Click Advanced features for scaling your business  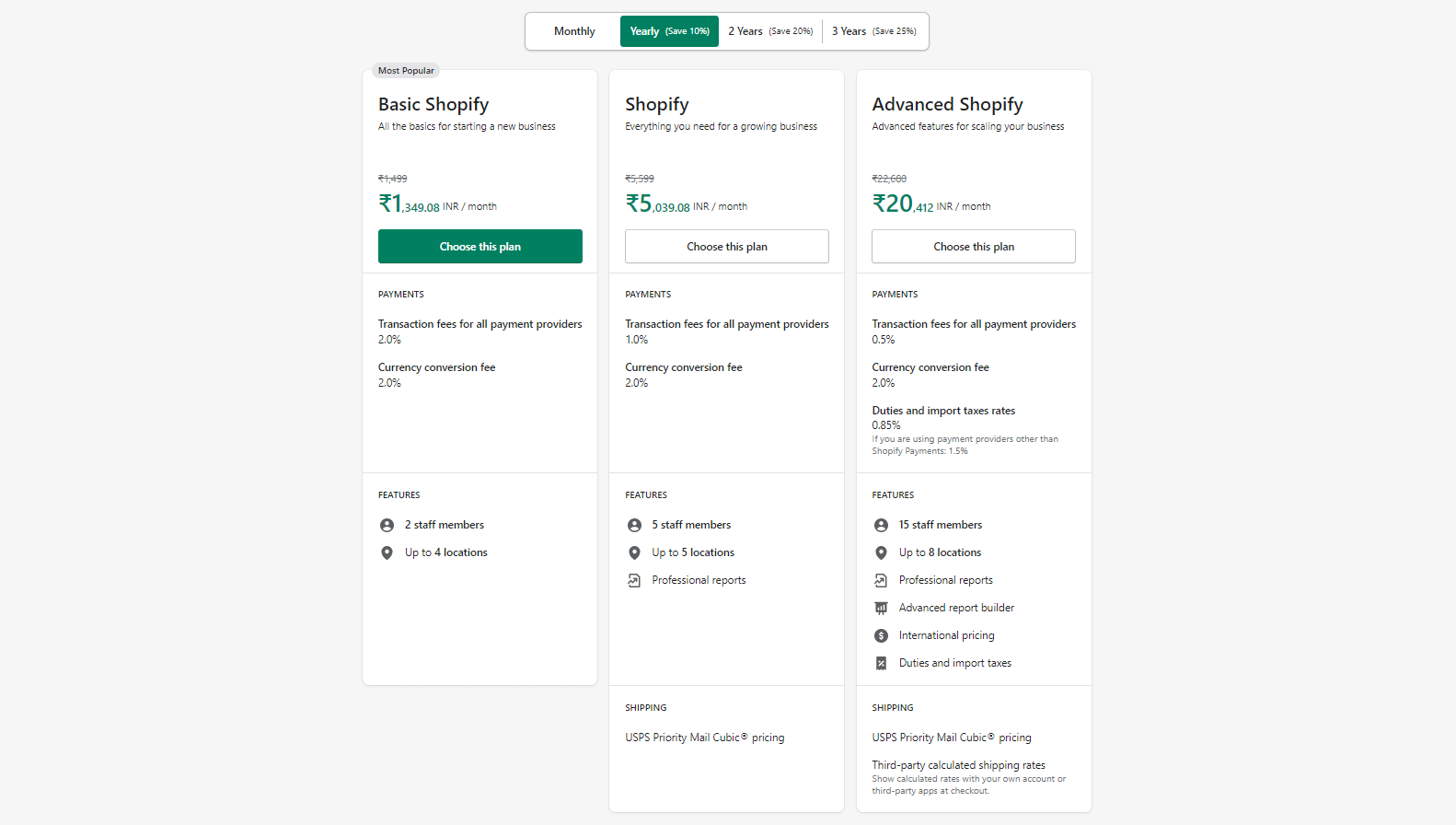(968, 127)
